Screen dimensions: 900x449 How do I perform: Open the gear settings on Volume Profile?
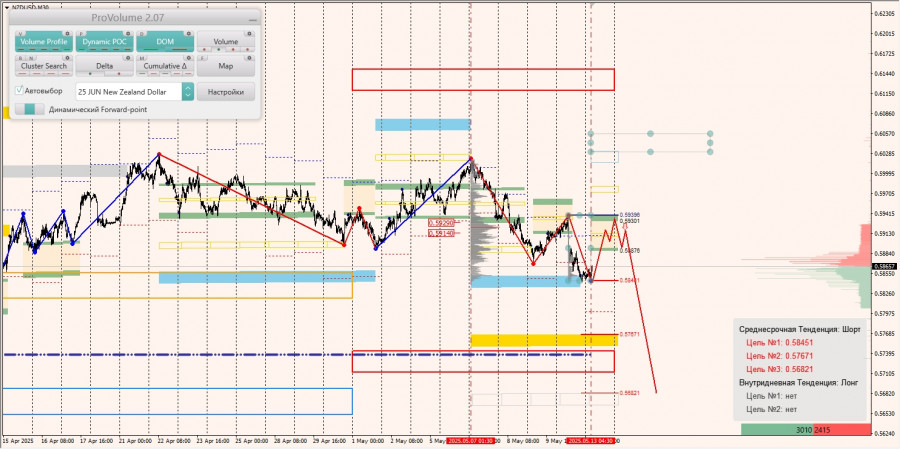click(67, 33)
